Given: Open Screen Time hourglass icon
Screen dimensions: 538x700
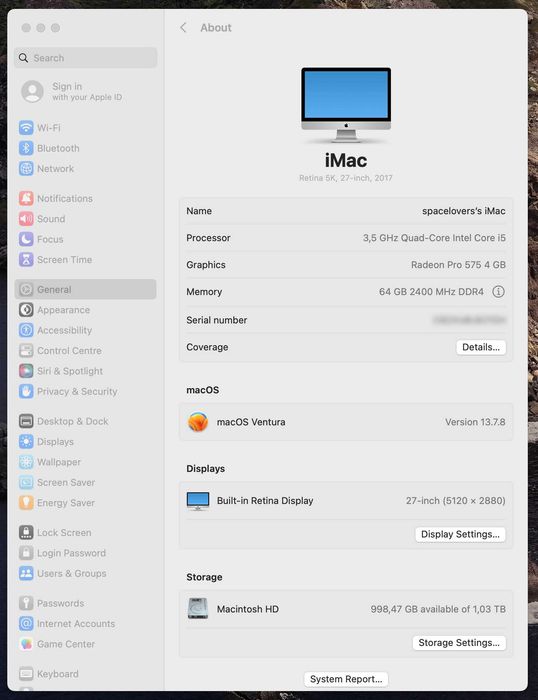Looking at the screenshot, I should [26, 259].
